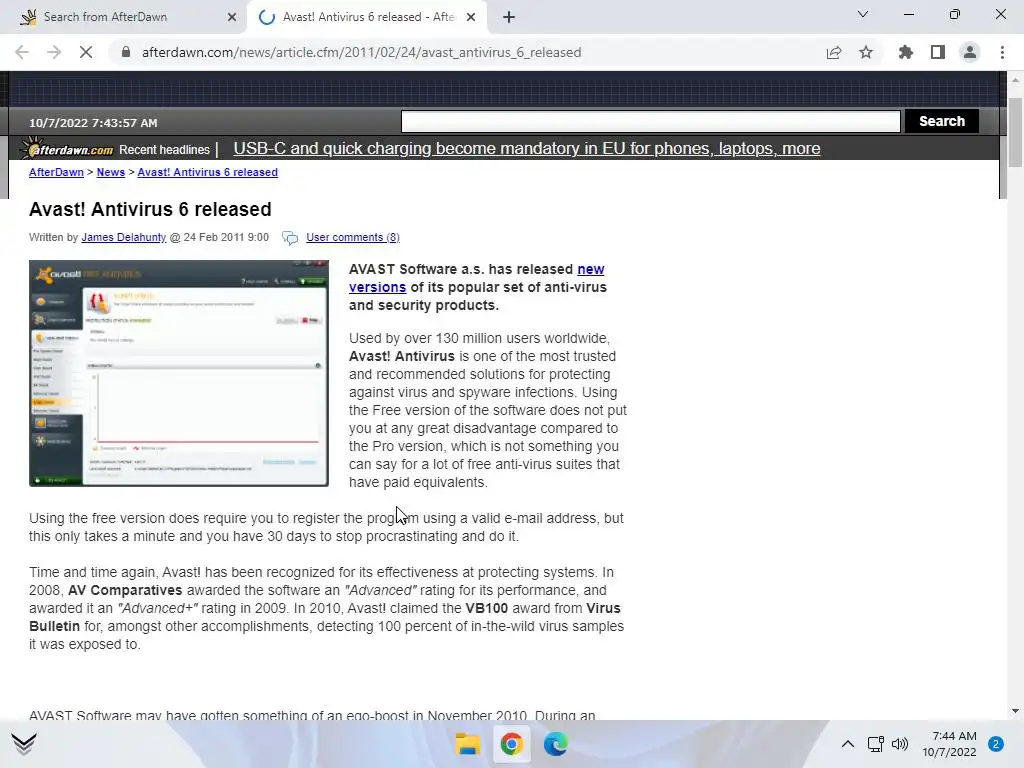
Task: Open User comments (8) link
Action: 353,237
